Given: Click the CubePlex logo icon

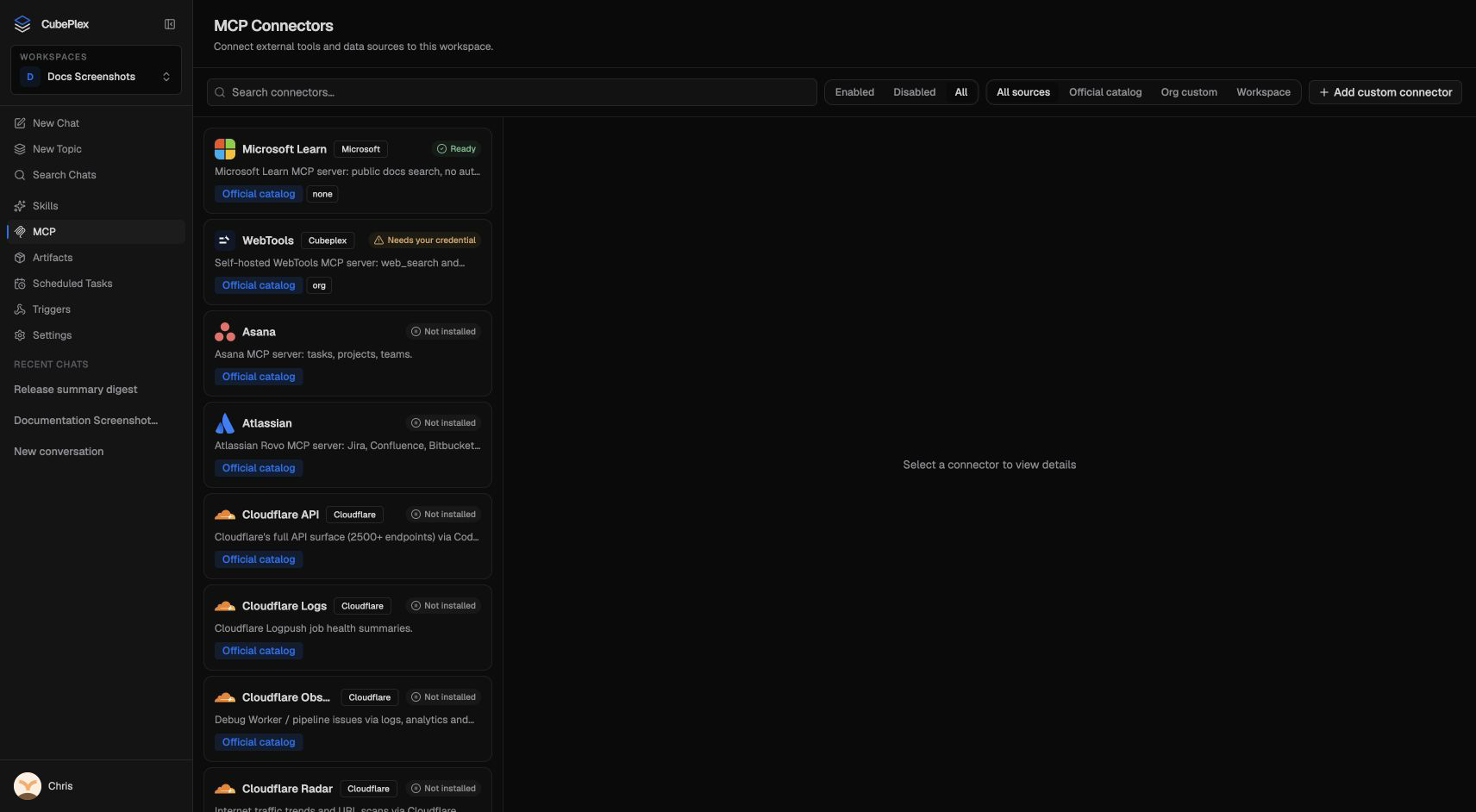Looking at the screenshot, I should point(22,24).
